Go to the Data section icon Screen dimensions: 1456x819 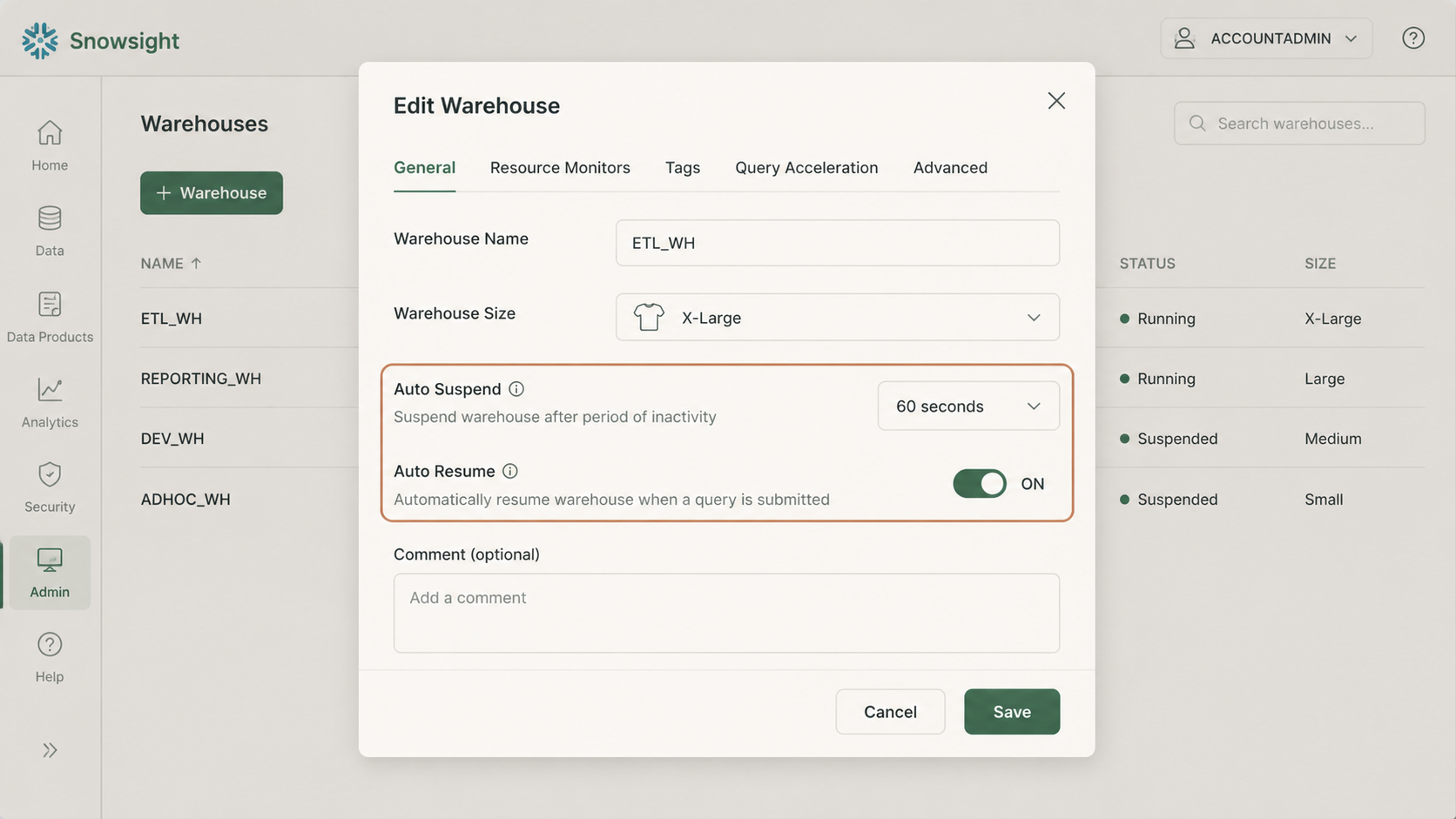pos(50,218)
